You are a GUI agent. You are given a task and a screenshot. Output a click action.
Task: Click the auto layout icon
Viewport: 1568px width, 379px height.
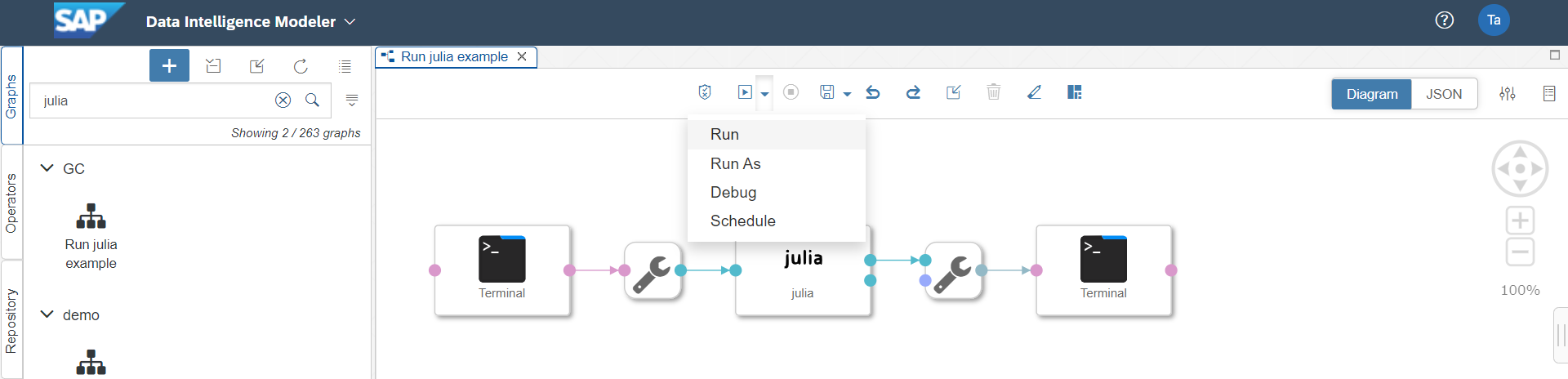tap(1075, 92)
